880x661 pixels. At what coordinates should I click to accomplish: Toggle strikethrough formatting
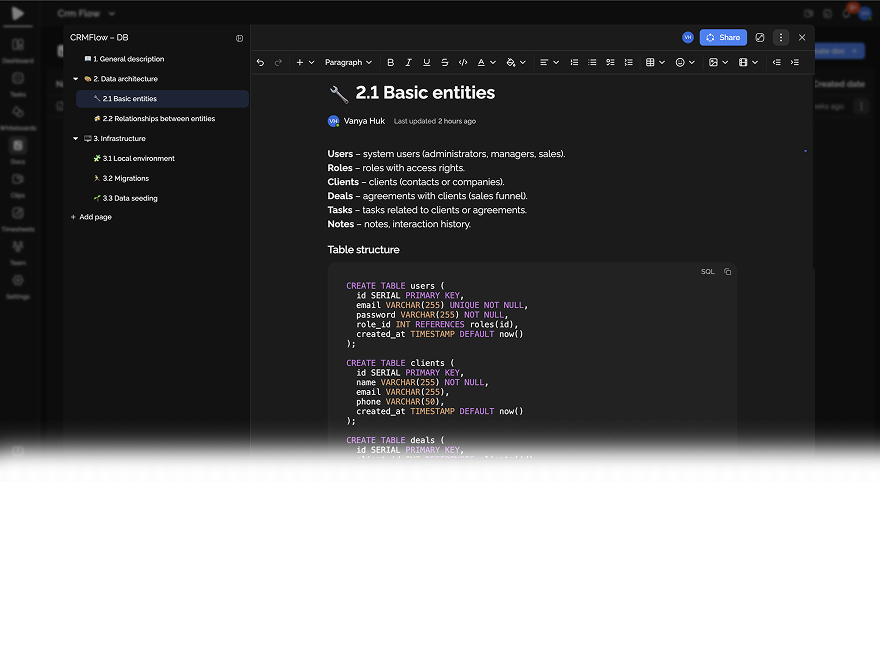tap(444, 62)
